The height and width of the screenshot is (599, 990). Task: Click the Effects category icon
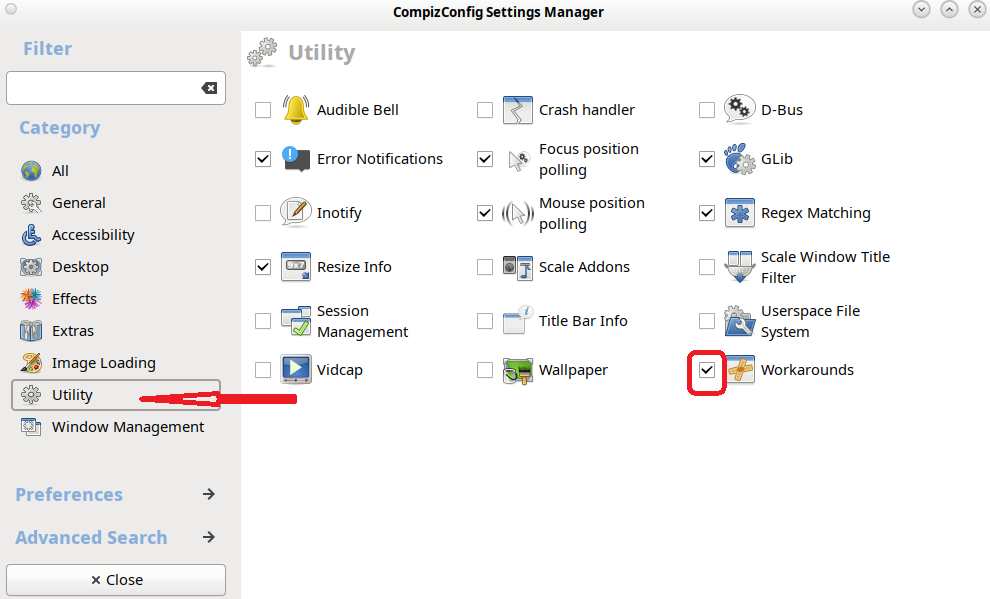[x=31, y=299]
